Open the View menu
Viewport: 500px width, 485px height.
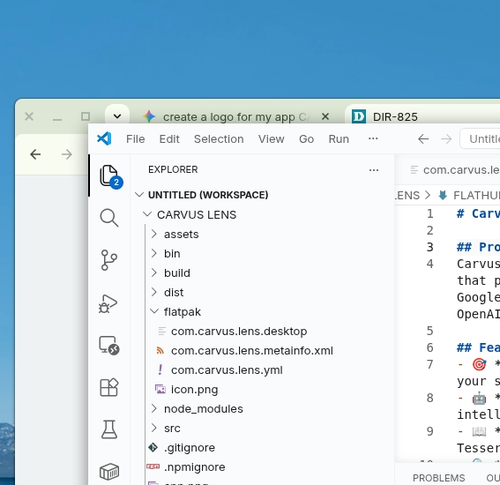(271, 139)
